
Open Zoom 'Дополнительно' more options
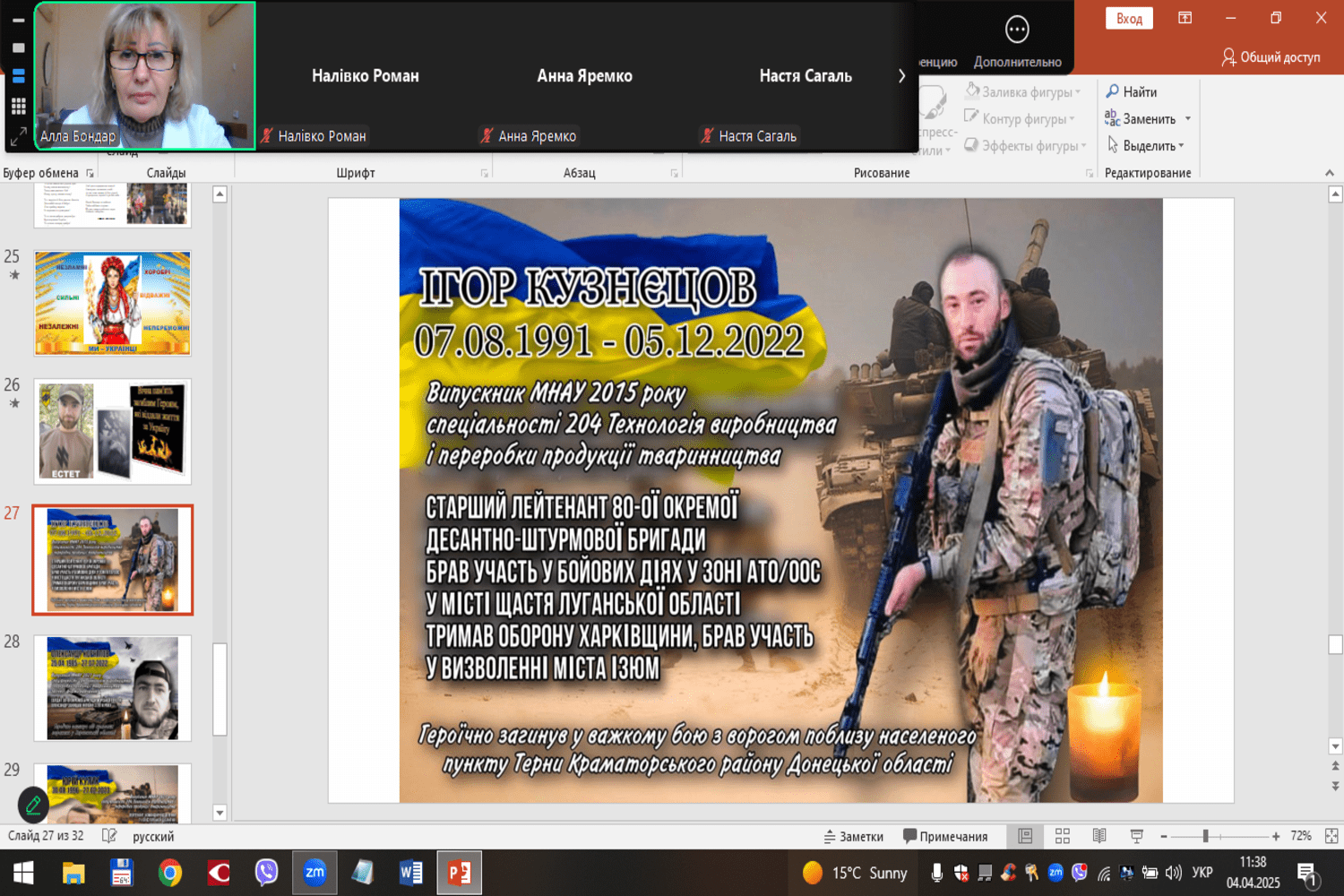(1017, 40)
